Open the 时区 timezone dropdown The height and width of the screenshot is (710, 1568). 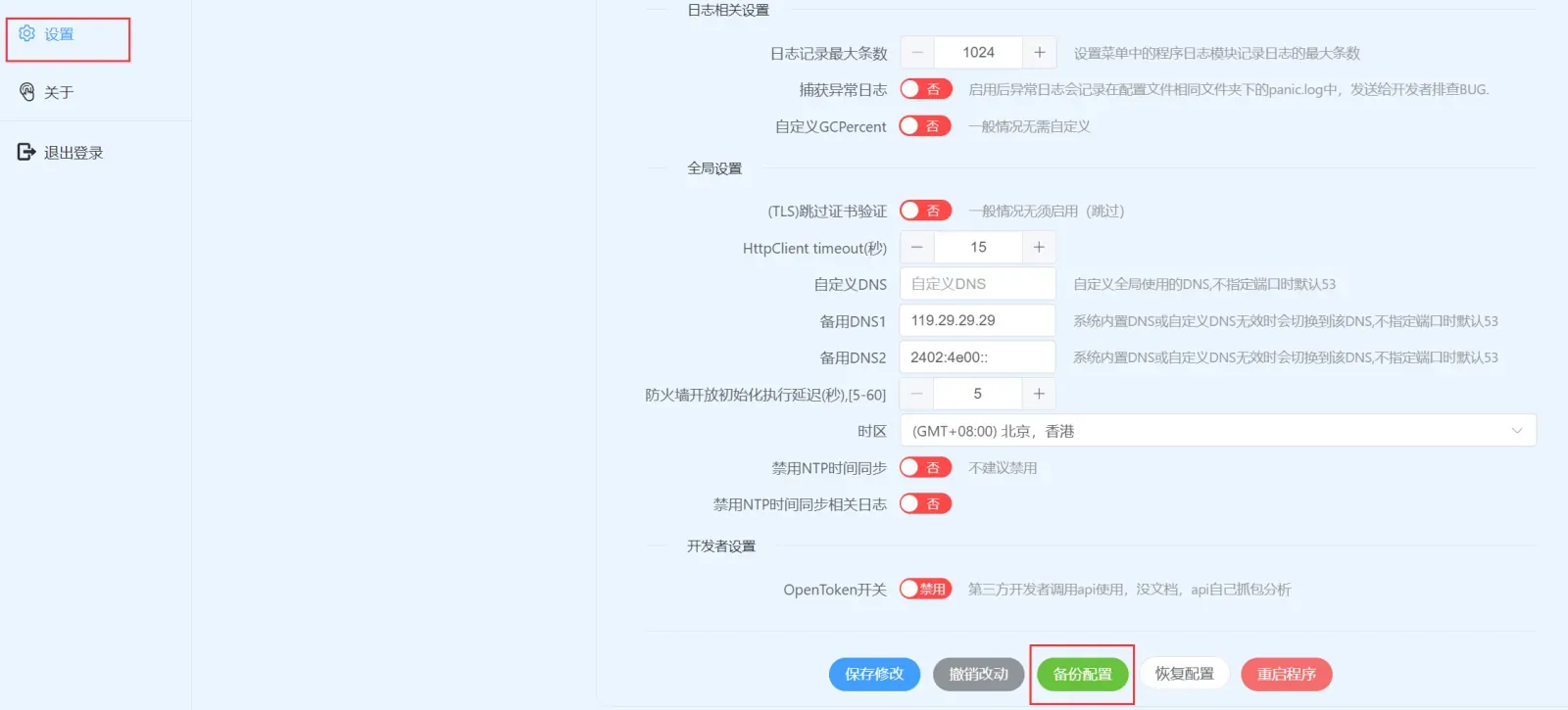pyautogui.click(x=1218, y=431)
